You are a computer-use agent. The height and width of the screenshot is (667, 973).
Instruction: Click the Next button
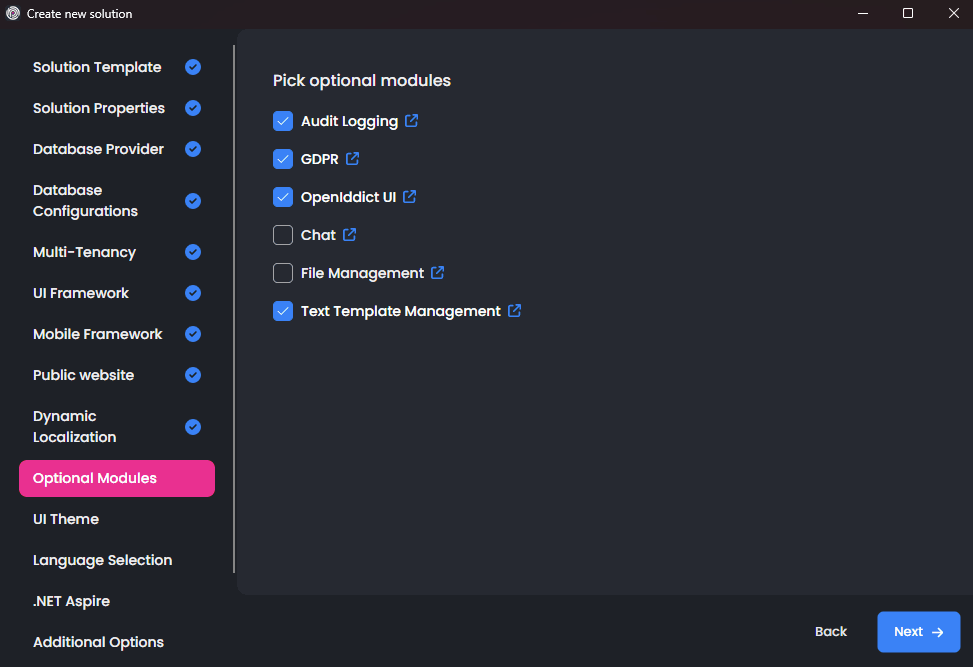pos(918,631)
